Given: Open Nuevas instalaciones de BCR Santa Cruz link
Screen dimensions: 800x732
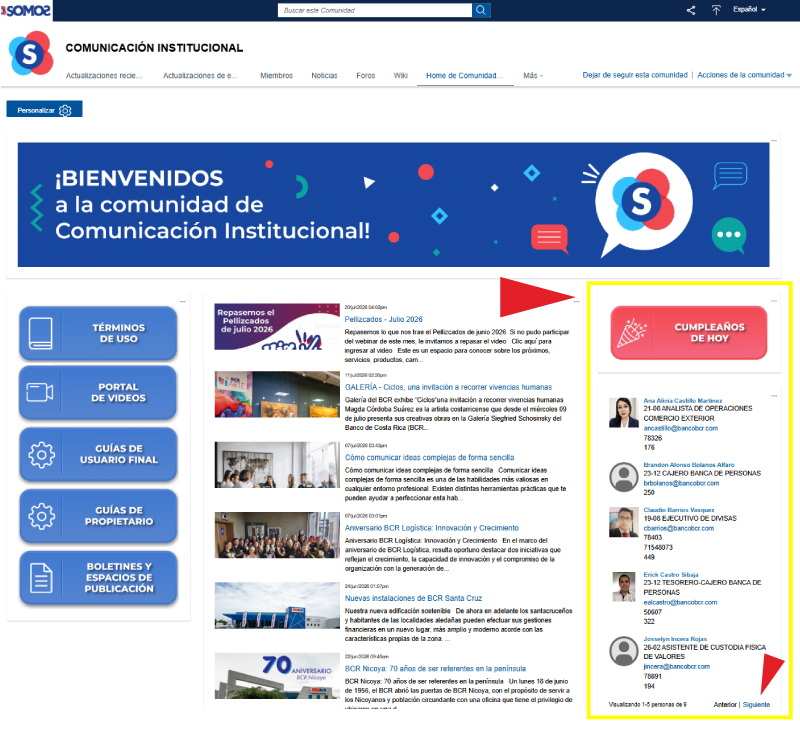Looking at the screenshot, I should click(x=413, y=598).
